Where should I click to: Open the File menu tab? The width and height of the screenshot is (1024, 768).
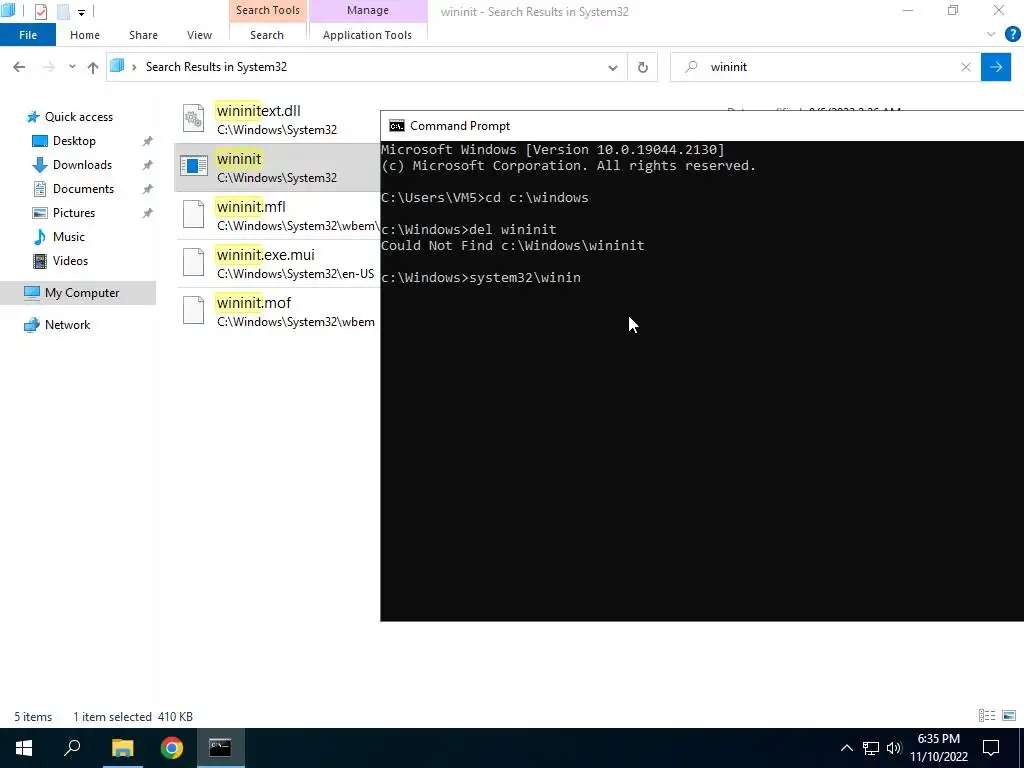coord(28,35)
